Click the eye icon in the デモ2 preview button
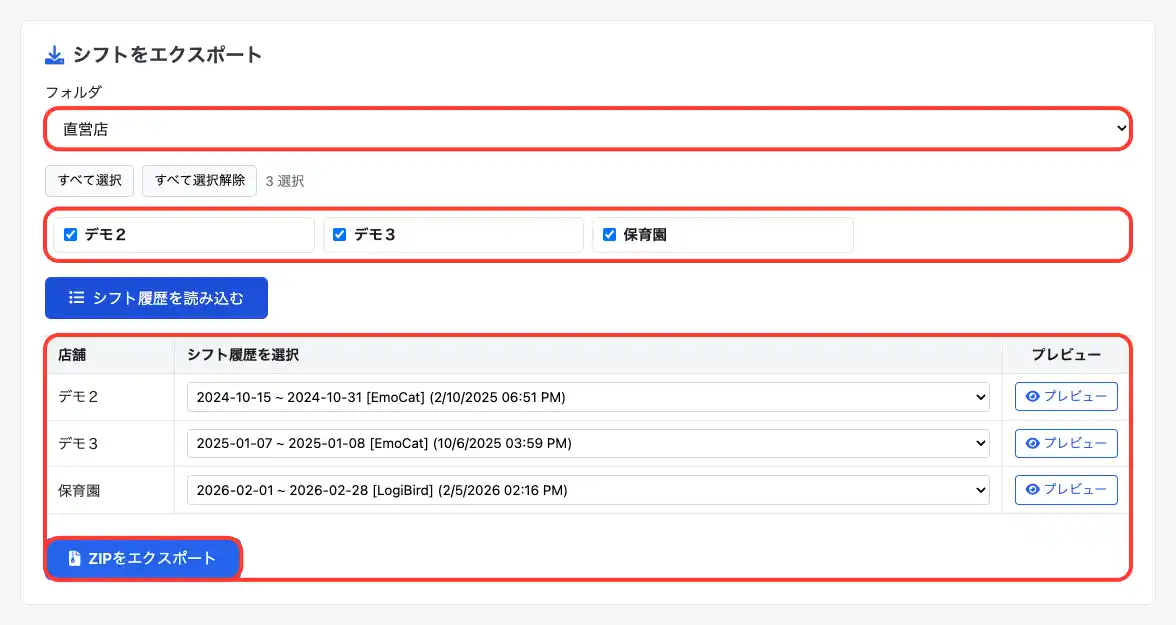The image size is (1176, 625). 1033,397
